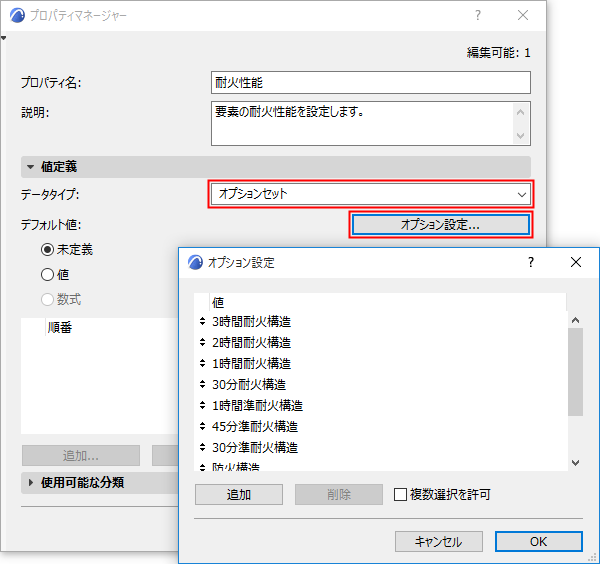Click the Archicad icon in オプション設定 title bar
Viewport: 600px width, 564px height.
tap(195, 262)
